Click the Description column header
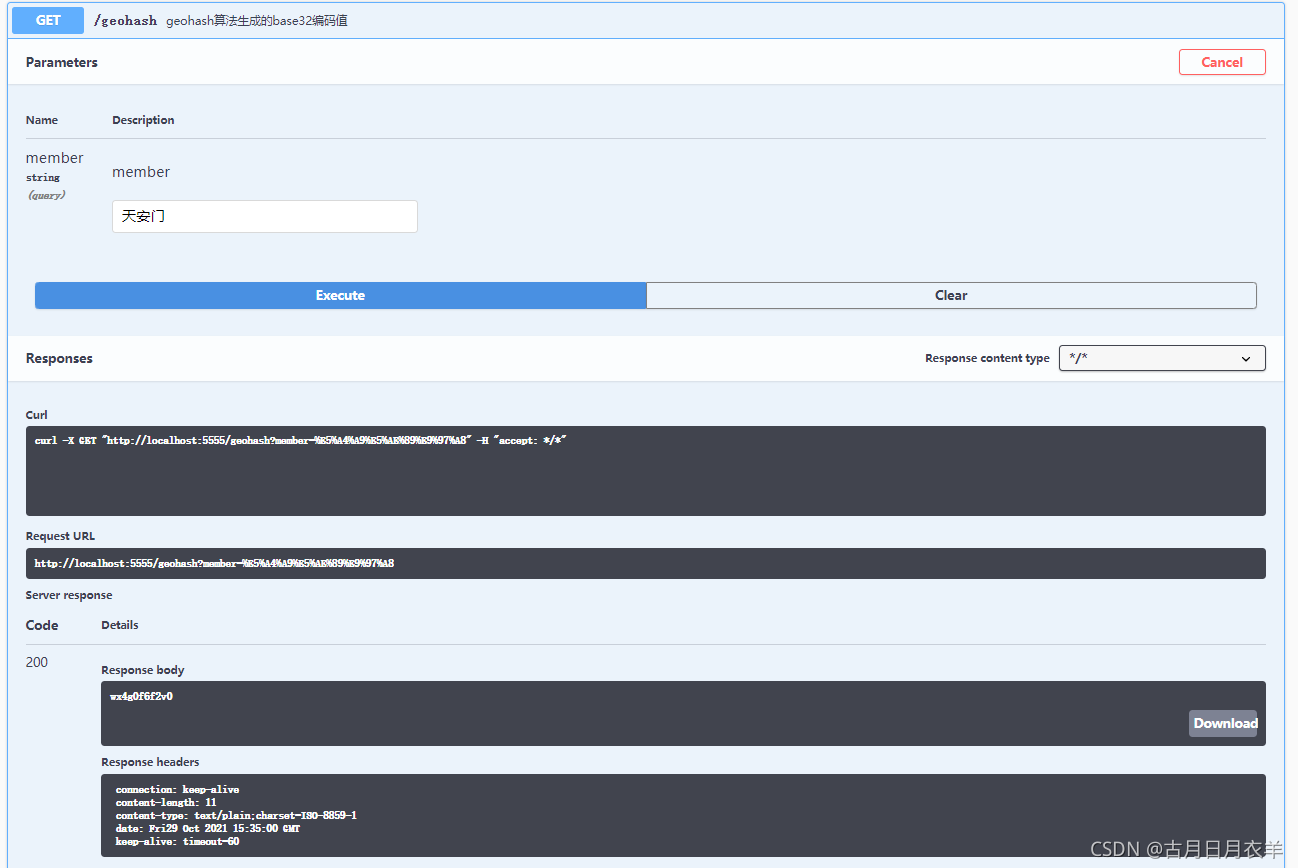Screen dimensions: 1298x868 (x=143, y=120)
